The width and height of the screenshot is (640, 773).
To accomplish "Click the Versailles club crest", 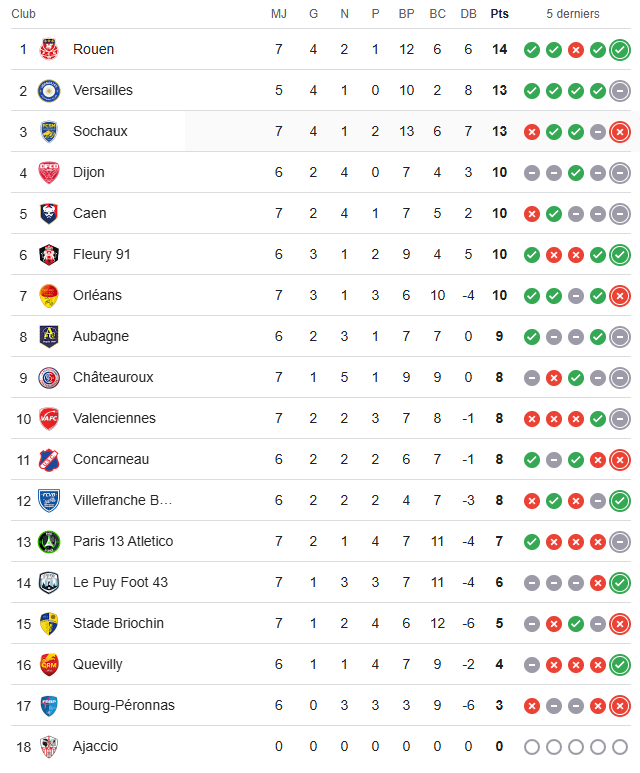I will [48, 90].
